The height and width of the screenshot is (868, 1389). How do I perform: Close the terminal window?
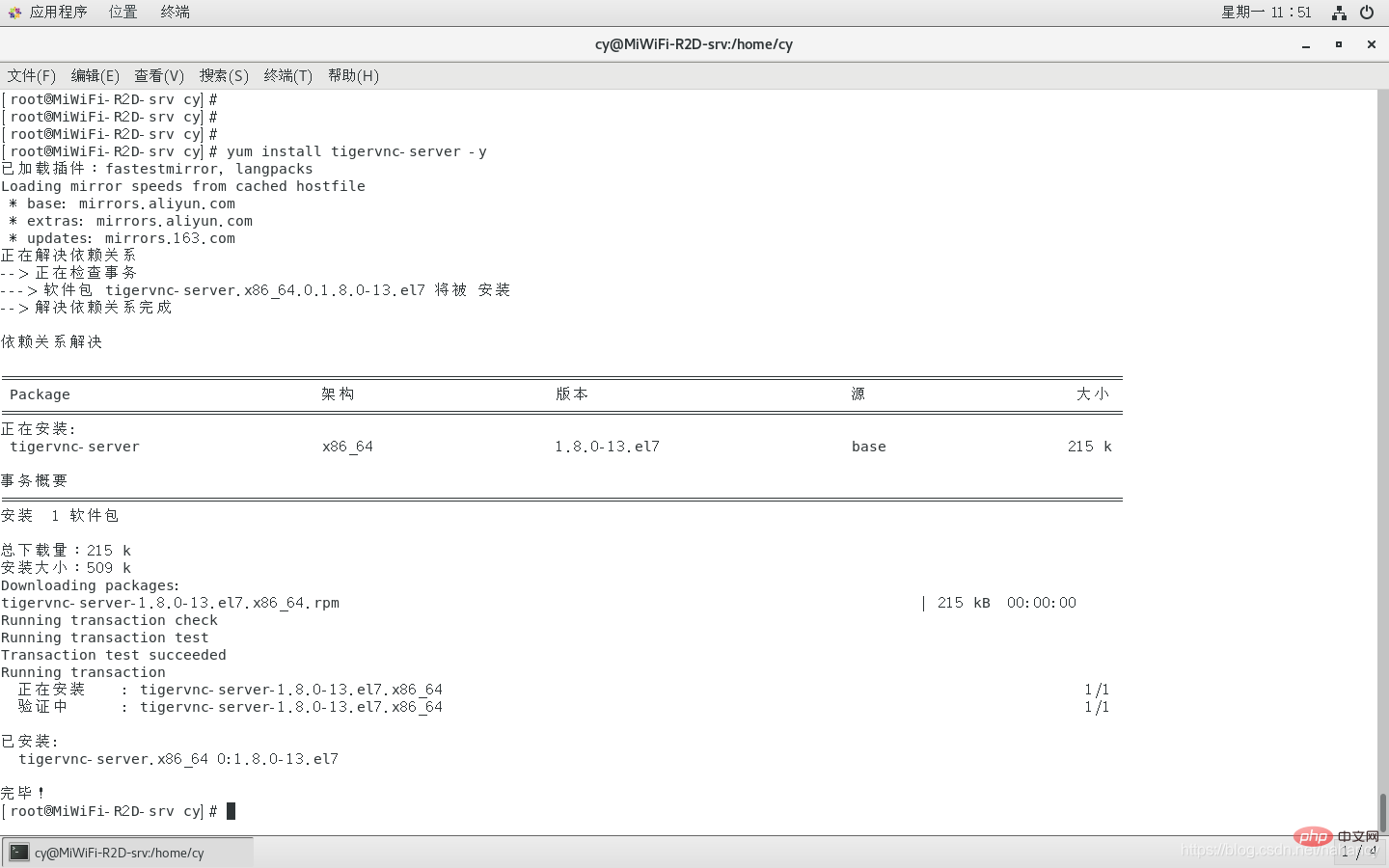[1371, 44]
